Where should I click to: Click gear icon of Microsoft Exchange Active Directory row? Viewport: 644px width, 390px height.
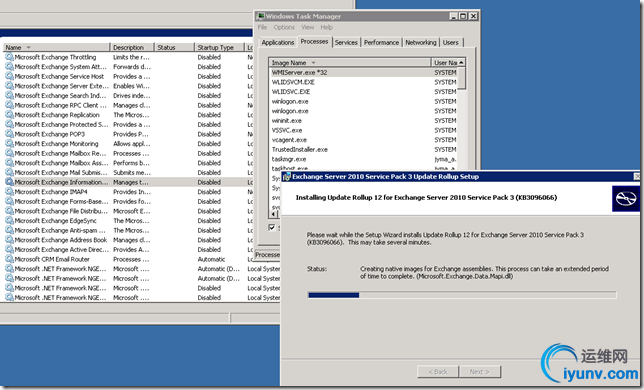tap(9, 250)
